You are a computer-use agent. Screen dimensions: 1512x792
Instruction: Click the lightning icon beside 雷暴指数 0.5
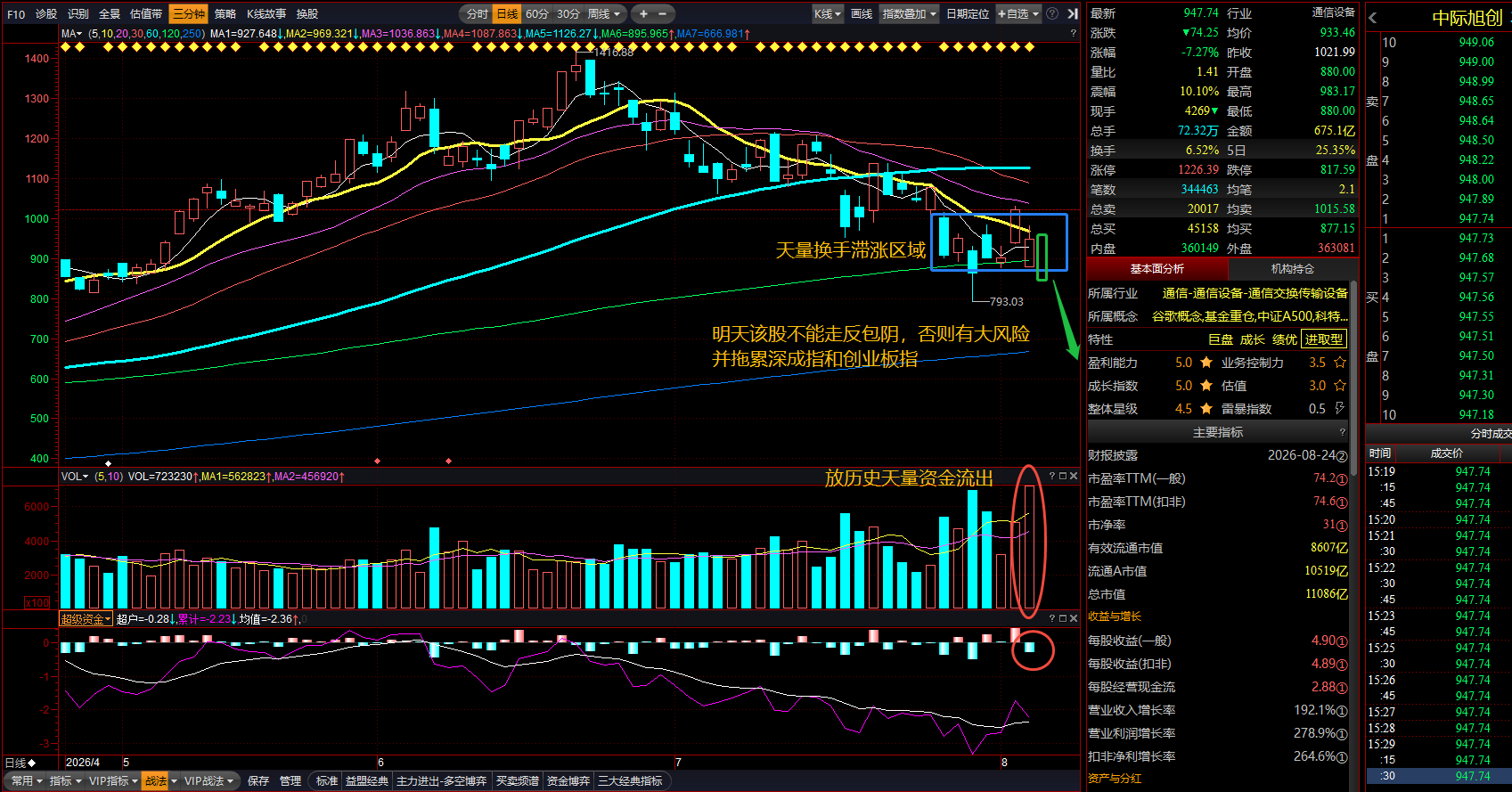click(x=1340, y=409)
